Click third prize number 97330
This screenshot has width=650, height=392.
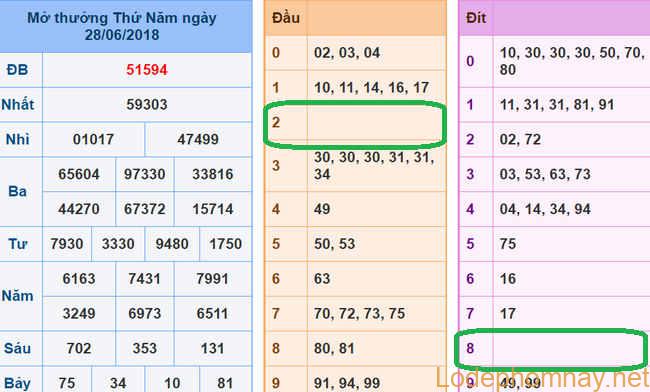pos(145,174)
